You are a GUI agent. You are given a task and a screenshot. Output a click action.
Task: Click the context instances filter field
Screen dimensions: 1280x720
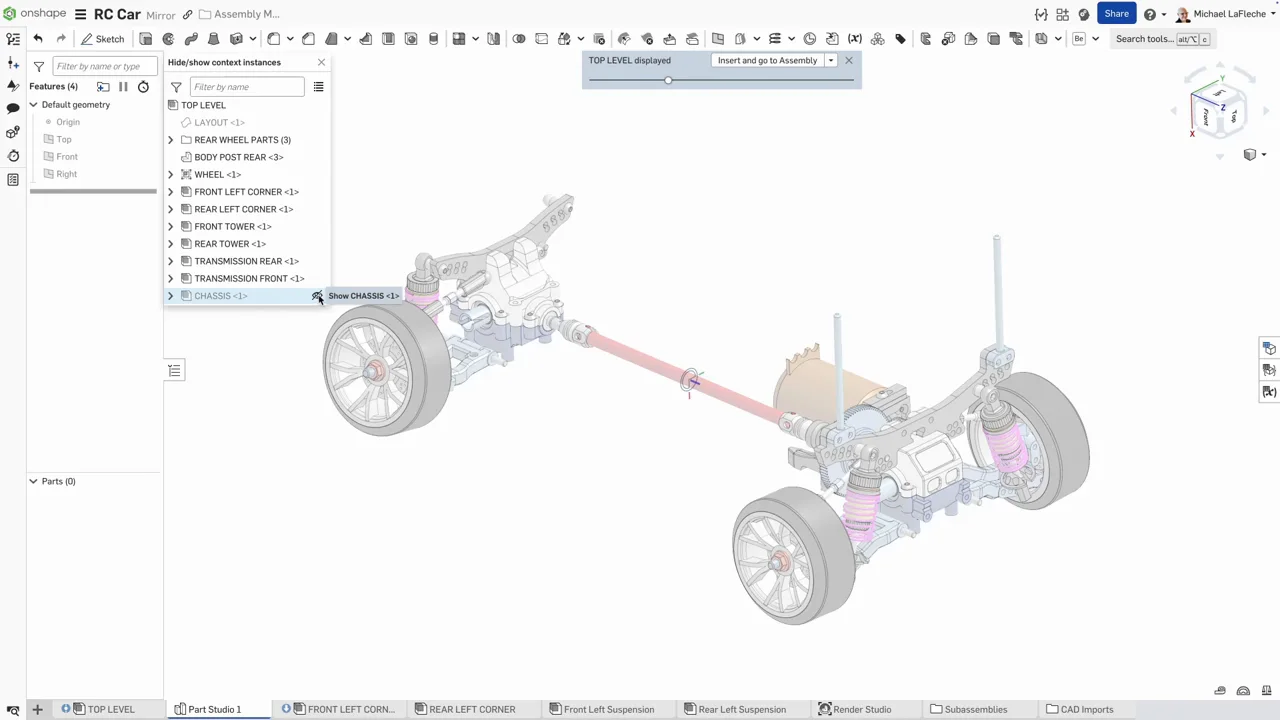point(247,87)
